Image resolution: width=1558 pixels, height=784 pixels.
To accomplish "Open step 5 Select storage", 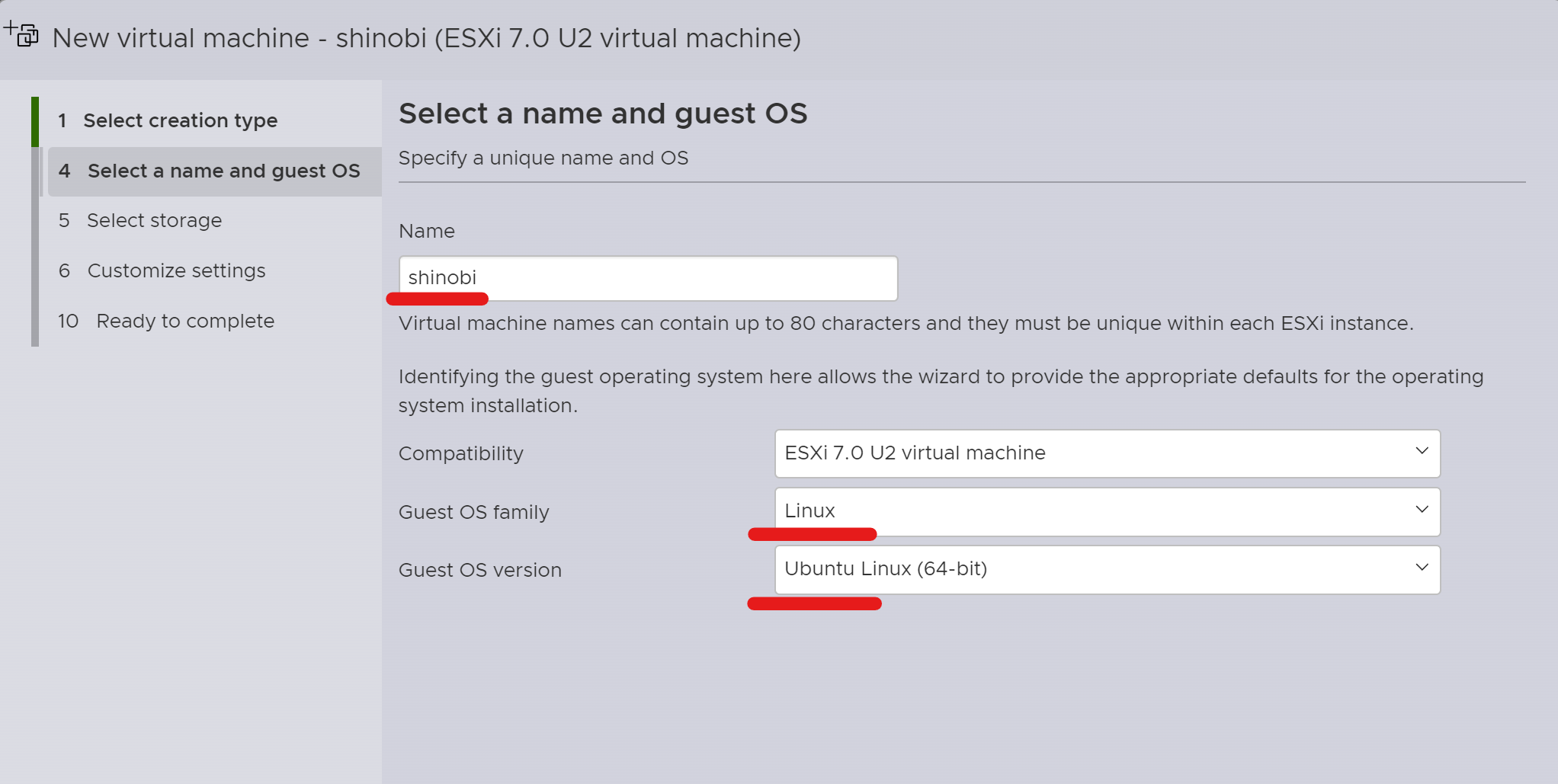I will coord(140,220).
